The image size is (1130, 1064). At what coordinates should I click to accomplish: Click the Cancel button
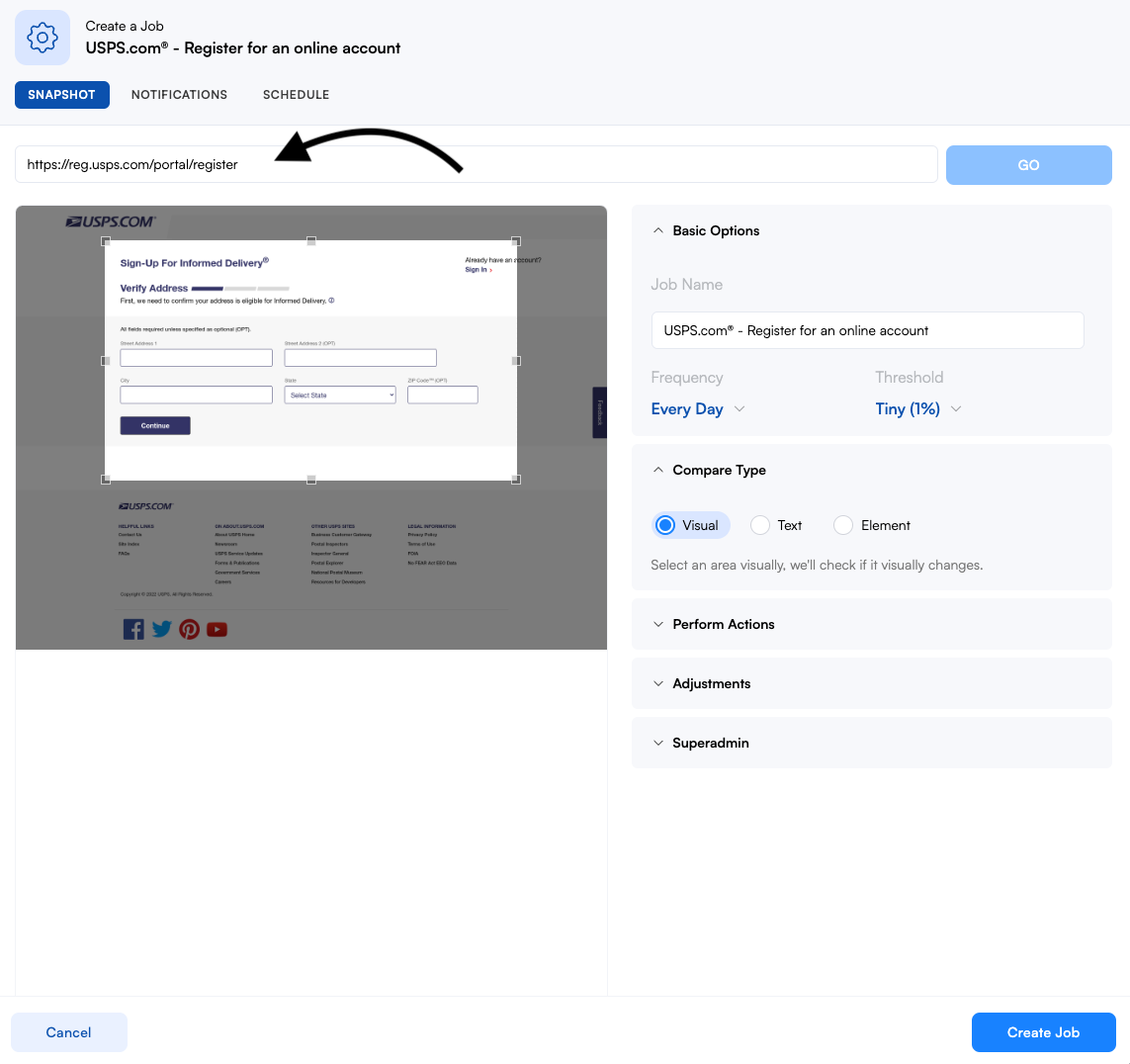pos(69,1032)
